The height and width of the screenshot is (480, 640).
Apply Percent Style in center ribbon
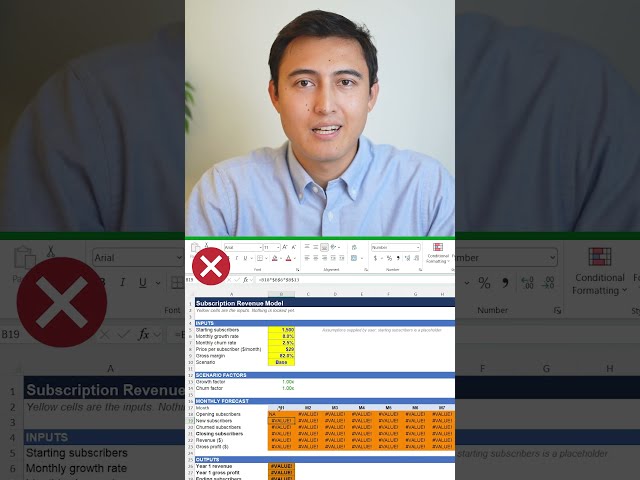click(389, 258)
